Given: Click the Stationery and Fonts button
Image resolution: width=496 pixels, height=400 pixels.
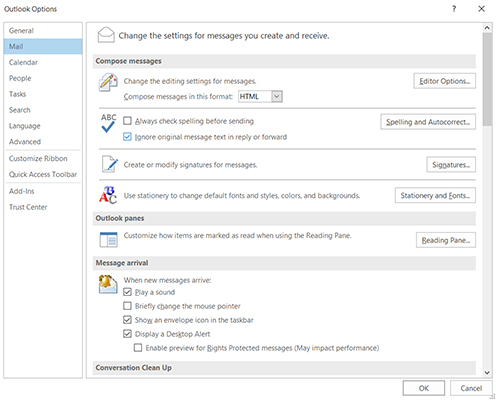Looking at the screenshot, I should point(435,195).
